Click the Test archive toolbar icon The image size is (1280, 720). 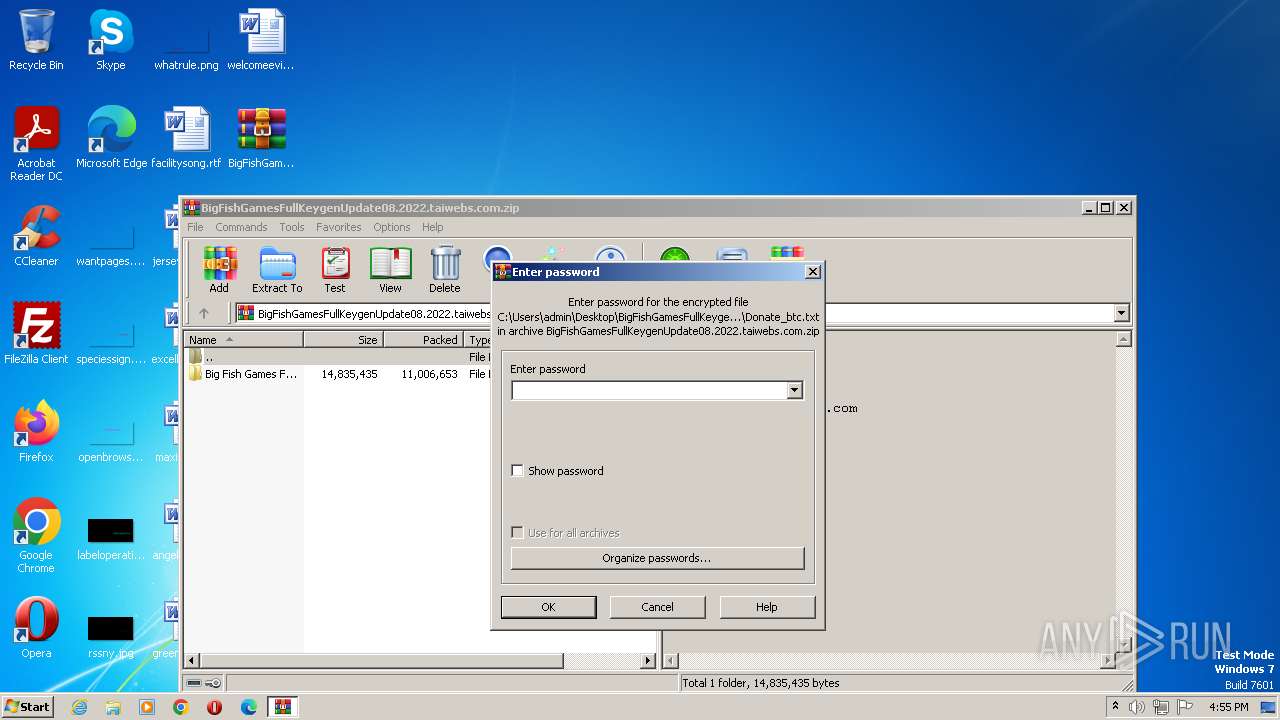click(x=335, y=270)
